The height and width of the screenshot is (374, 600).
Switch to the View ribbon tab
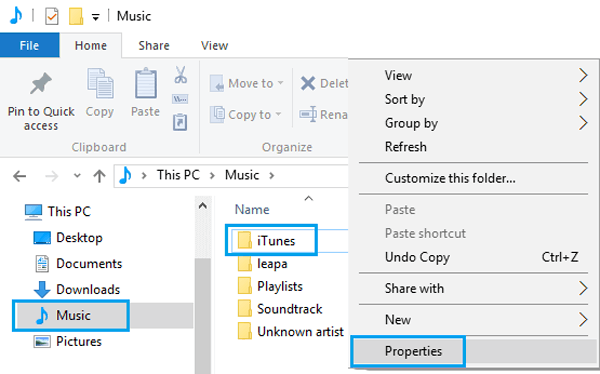[214, 45]
